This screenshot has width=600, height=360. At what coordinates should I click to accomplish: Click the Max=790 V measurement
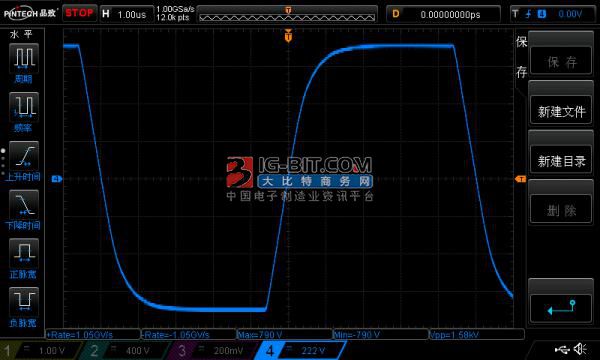pyautogui.click(x=284, y=335)
